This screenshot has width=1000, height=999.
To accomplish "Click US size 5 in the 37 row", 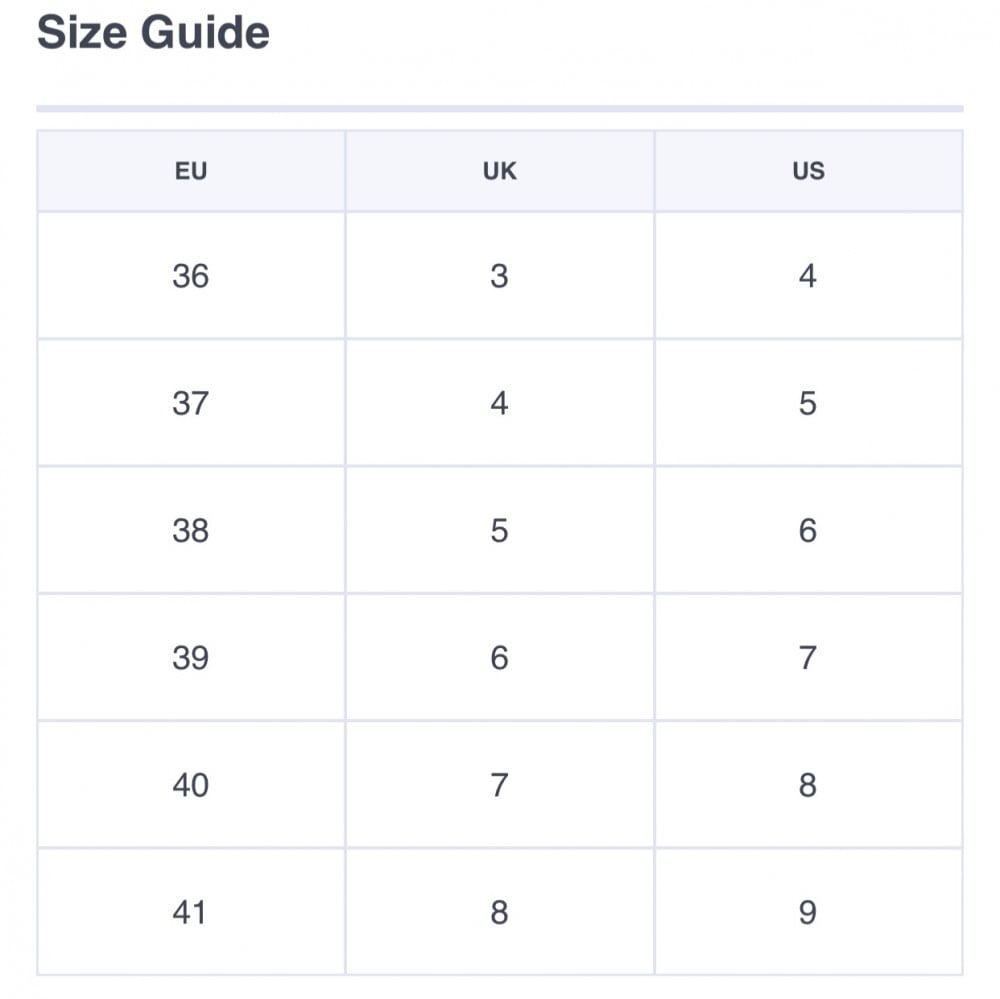I will click(808, 403).
